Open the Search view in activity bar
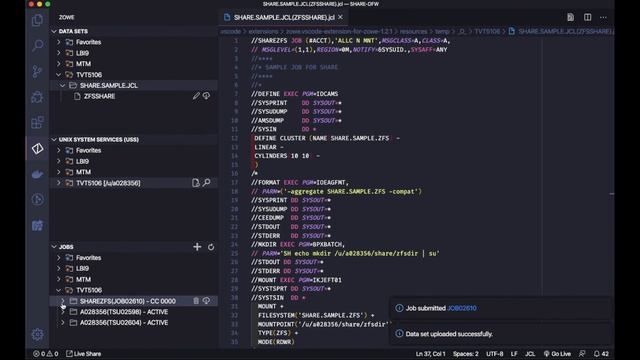Screen dimensions: 640x360 click(38, 45)
